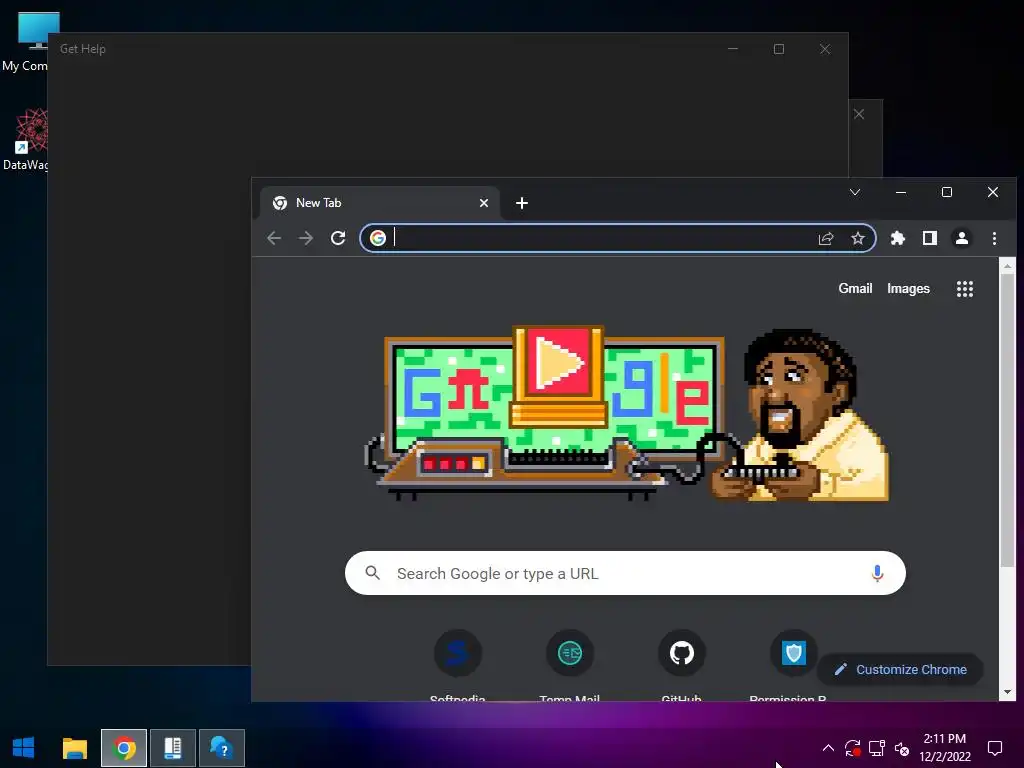Close the New Tab tab
Screen dimensions: 1024x768
pyautogui.click(x=484, y=203)
